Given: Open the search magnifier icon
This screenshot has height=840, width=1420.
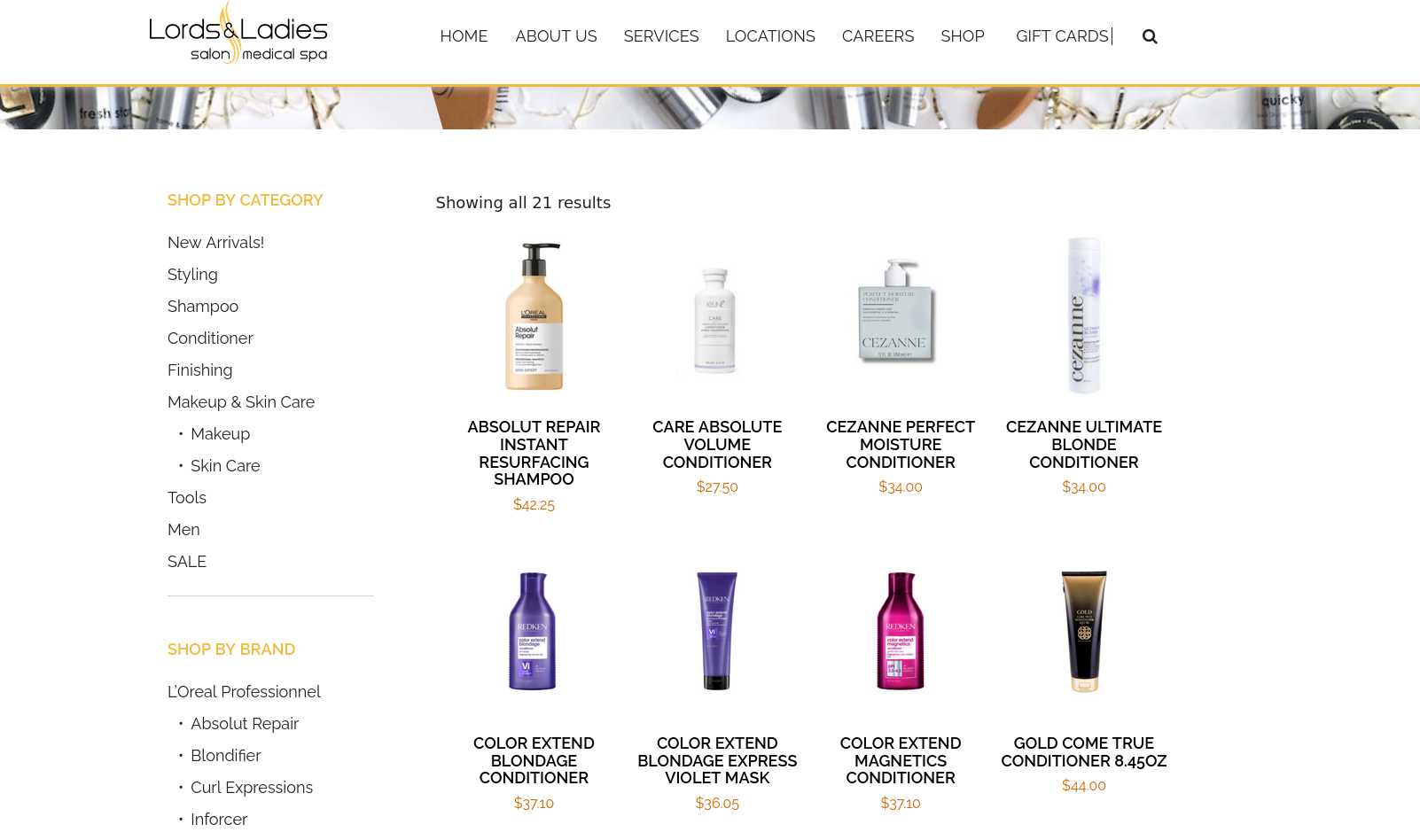Looking at the screenshot, I should 1150,36.
